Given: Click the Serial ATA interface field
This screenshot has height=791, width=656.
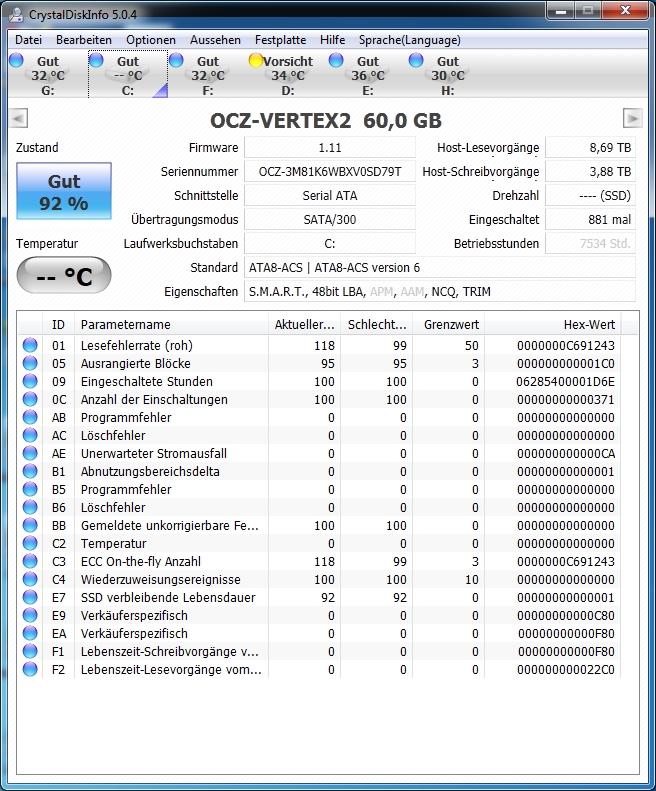Looking at the screenshot, I should pos(330,196).
